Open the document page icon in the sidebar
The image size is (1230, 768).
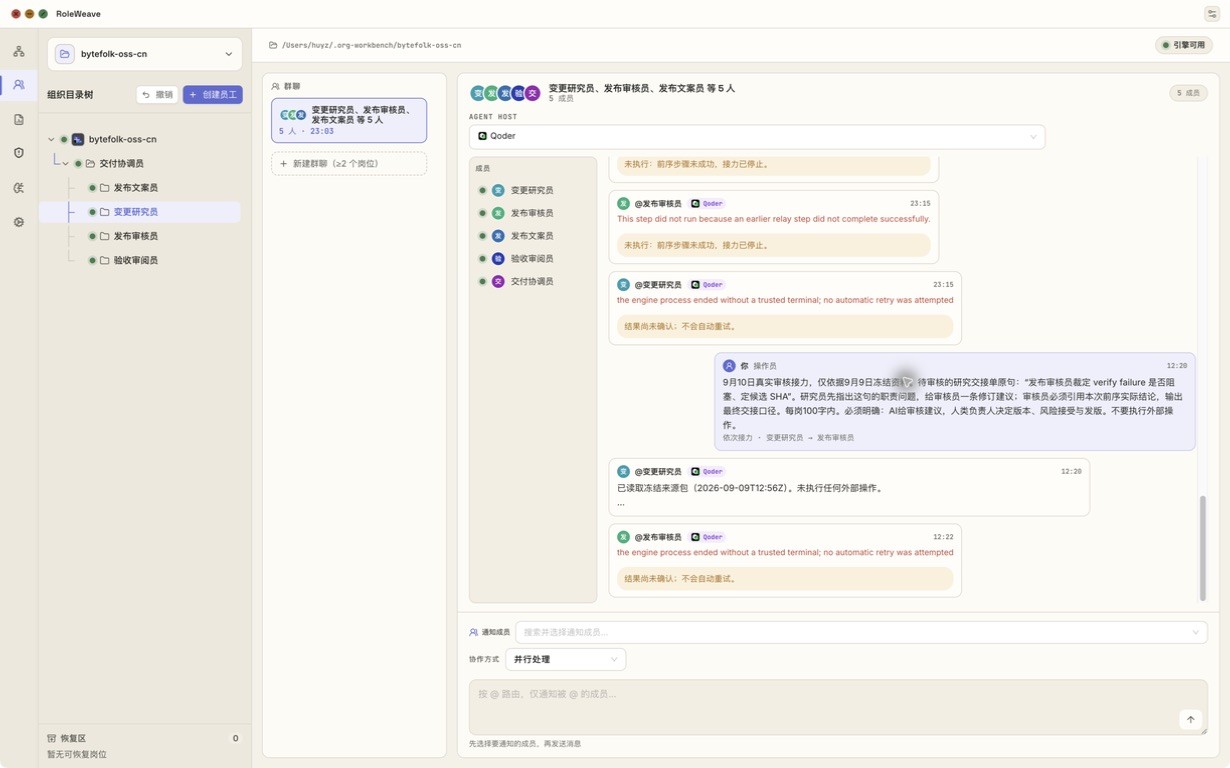tap(19, 120)
